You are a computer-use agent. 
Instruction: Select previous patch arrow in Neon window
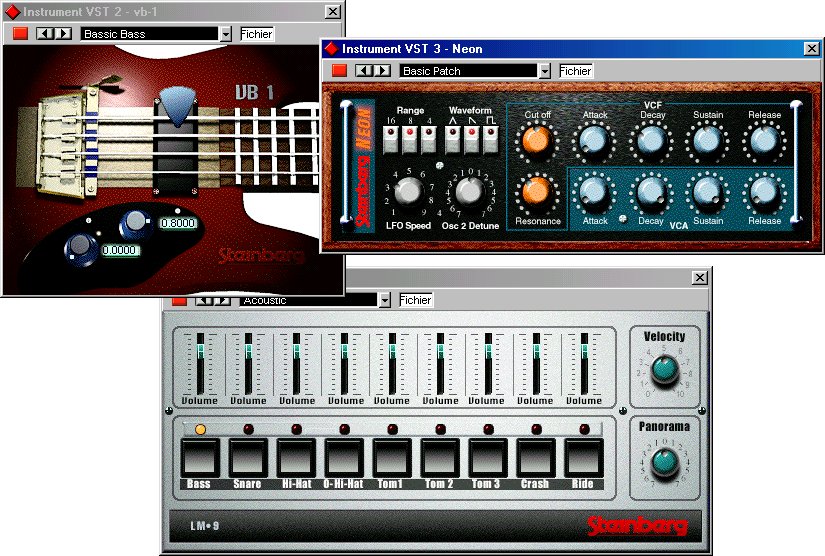pos(364,70)
